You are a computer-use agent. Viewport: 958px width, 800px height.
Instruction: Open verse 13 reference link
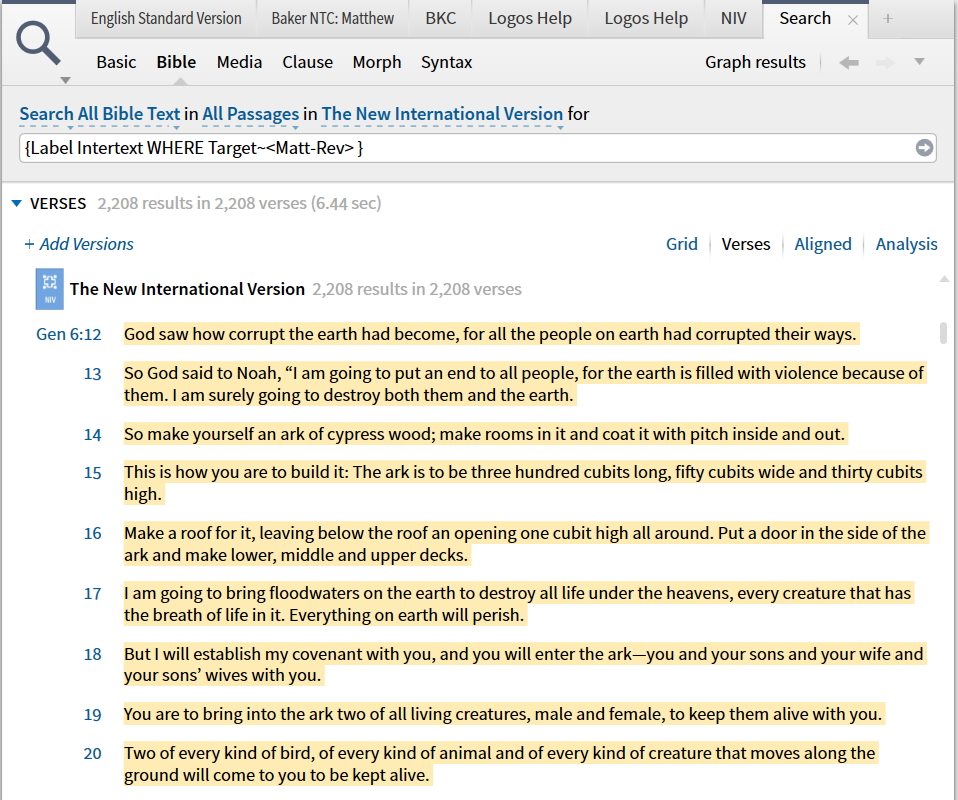pyautogui.click(x=92, y=374)
